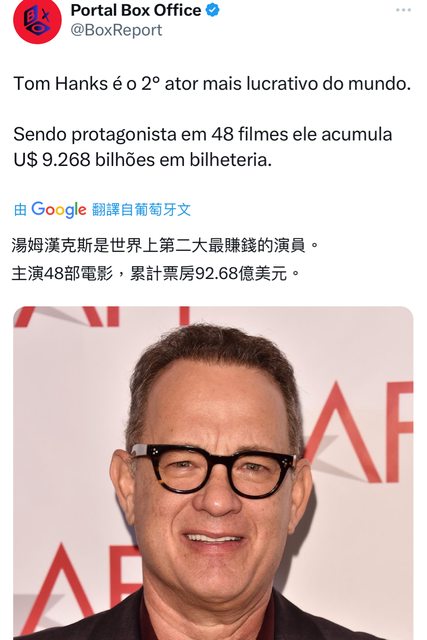Click the blue verified badge
The width and height of the screenshot is (427, 640).
pos(212,10)
